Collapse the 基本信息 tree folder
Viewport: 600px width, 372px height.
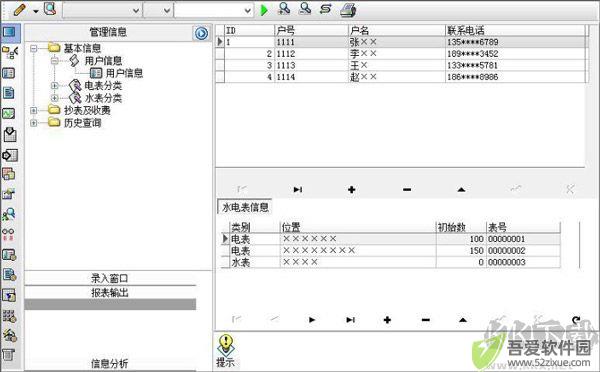pyautogui.click(x=34, y=48)
